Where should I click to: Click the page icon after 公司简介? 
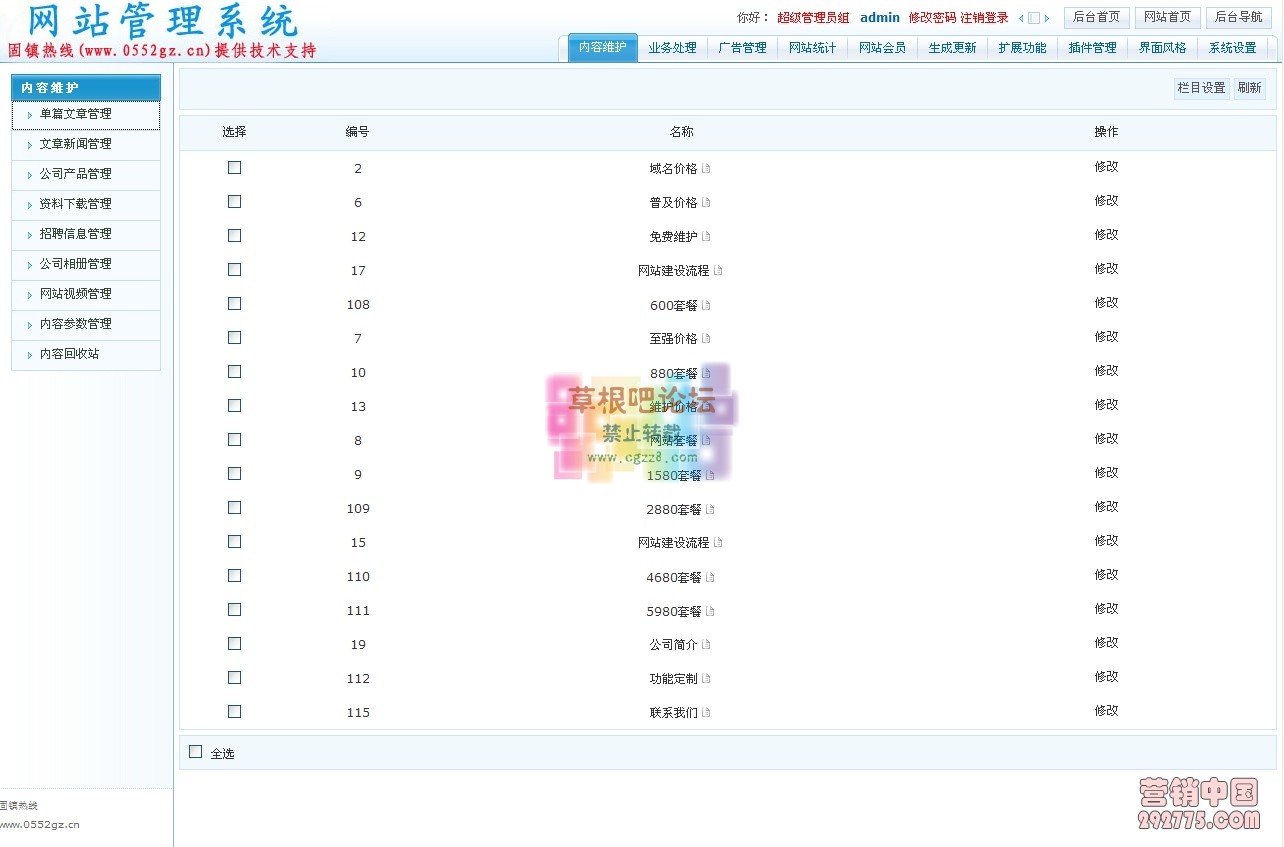[x=706, y=645]
